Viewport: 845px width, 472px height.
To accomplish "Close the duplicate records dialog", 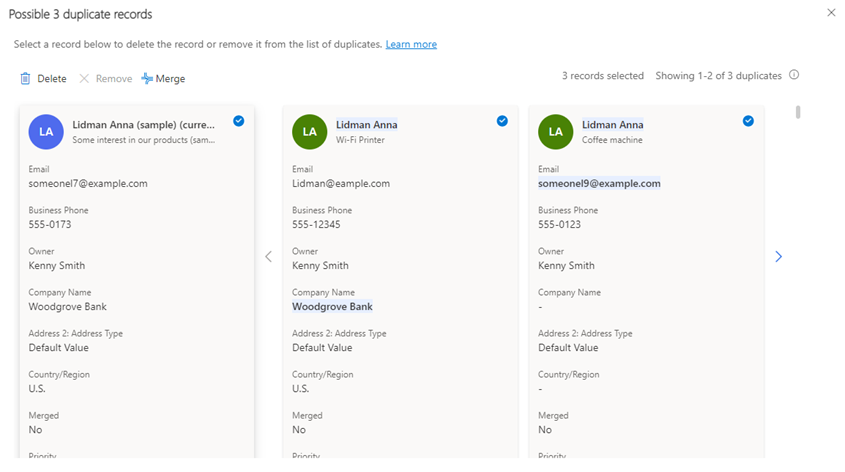I will coord(831,12).
